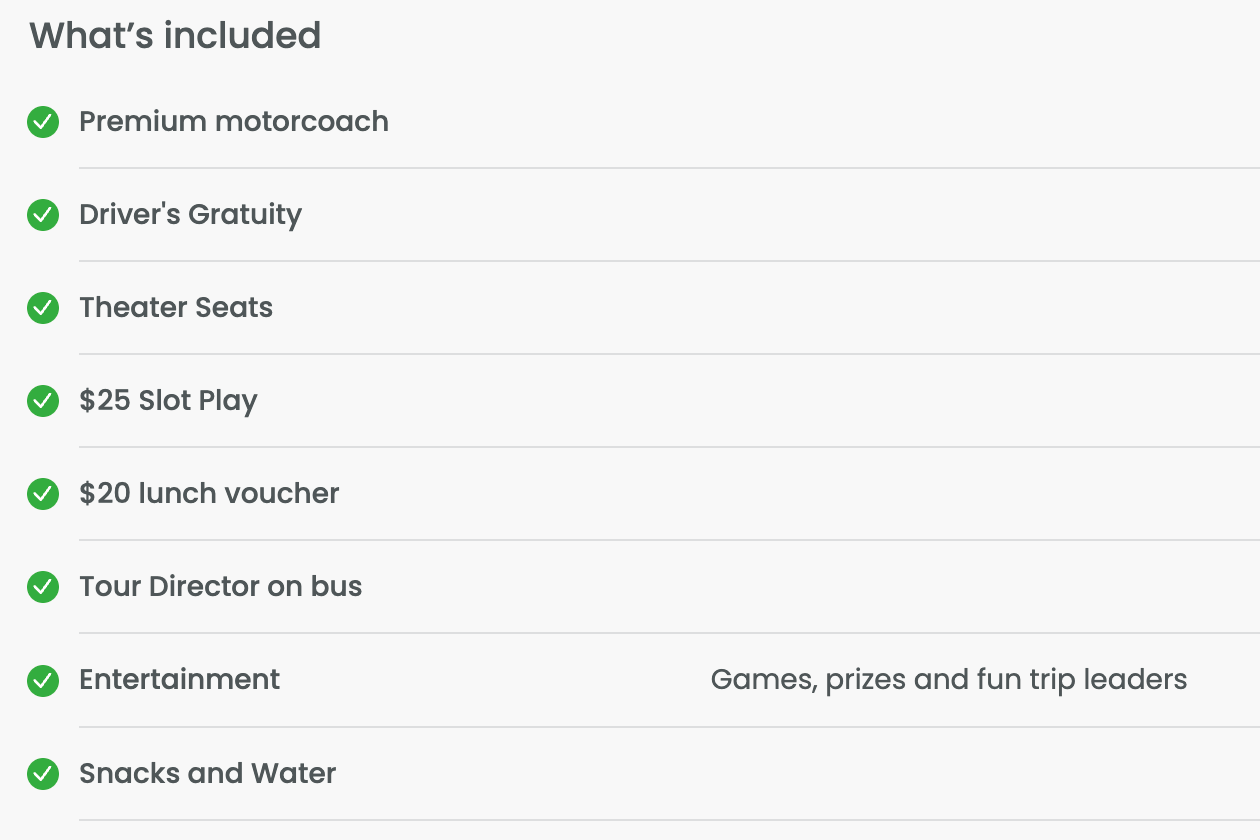Click the checkmark icon next to Driver's Gratuity
Image resolution: width=1260 pixels, height=840 pixels.
[43, 215]
